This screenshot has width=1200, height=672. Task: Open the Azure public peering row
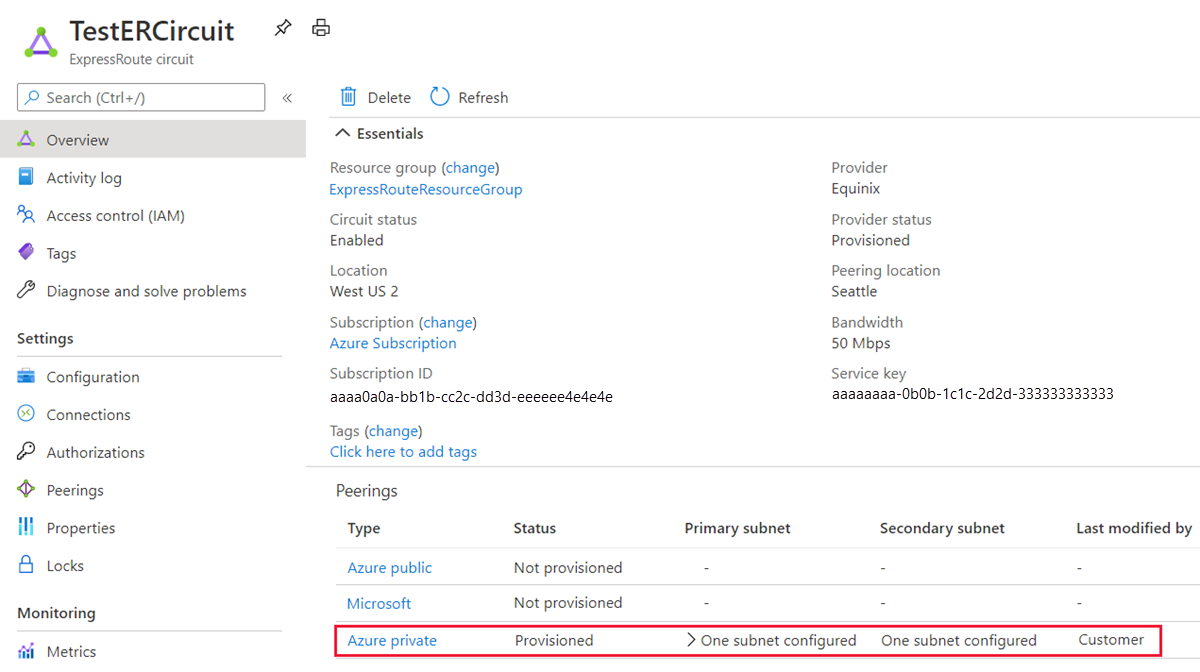[390, 568]
